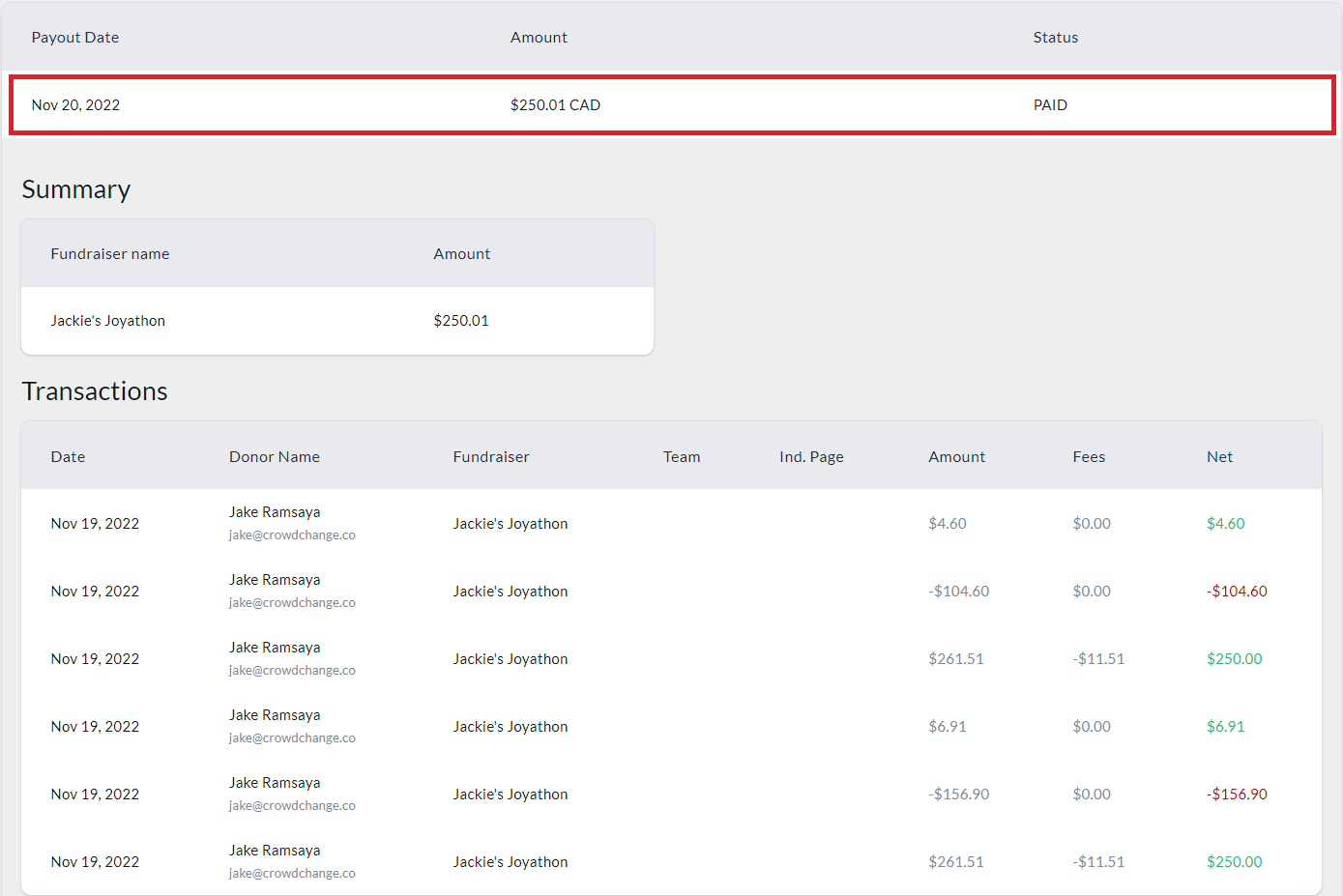Click the $250.01 amount in the Summary table
This screenshot has height=896, width=1343.
(460, 321)
